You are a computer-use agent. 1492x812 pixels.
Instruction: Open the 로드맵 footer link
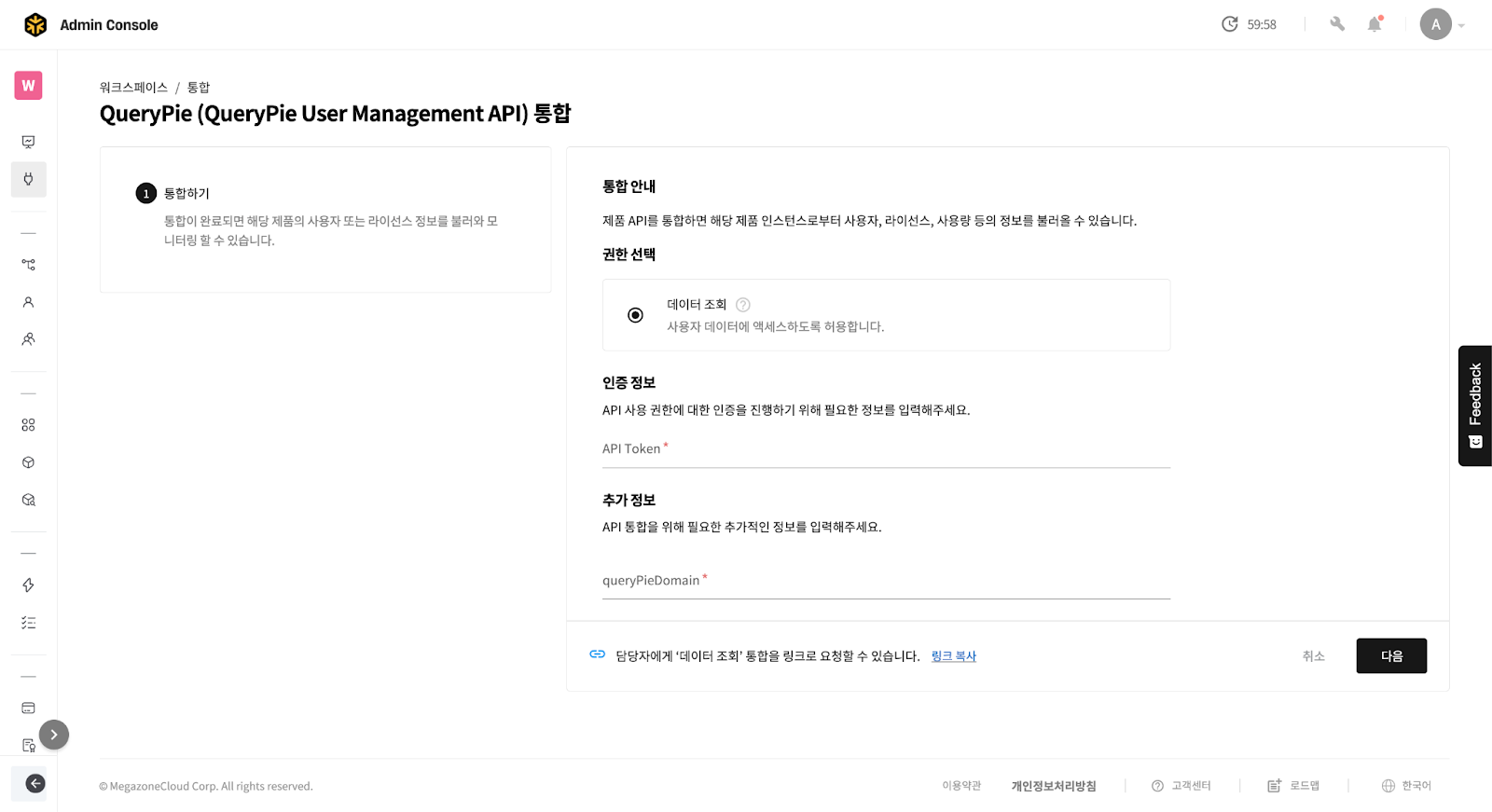click(1293, 786)
